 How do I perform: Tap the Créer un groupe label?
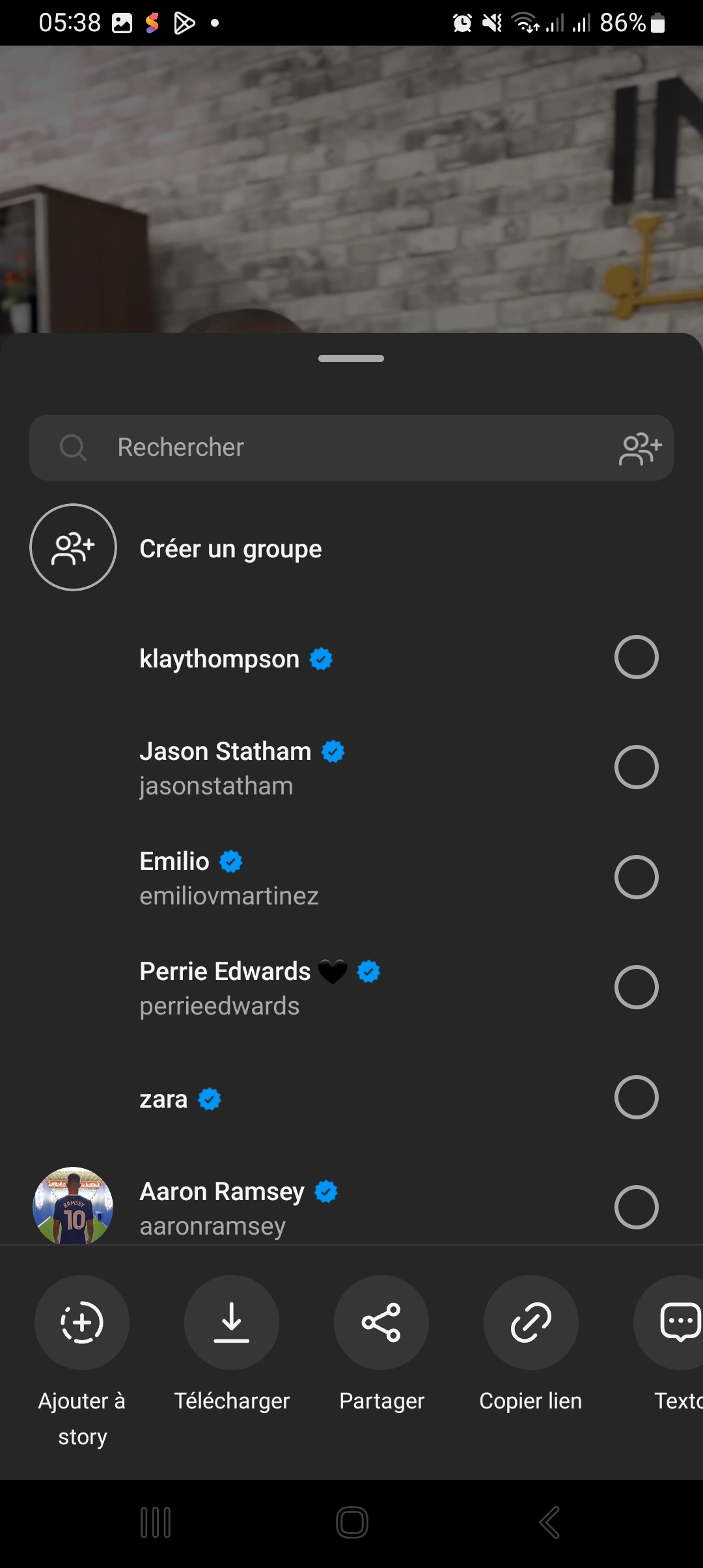(230, 549)
